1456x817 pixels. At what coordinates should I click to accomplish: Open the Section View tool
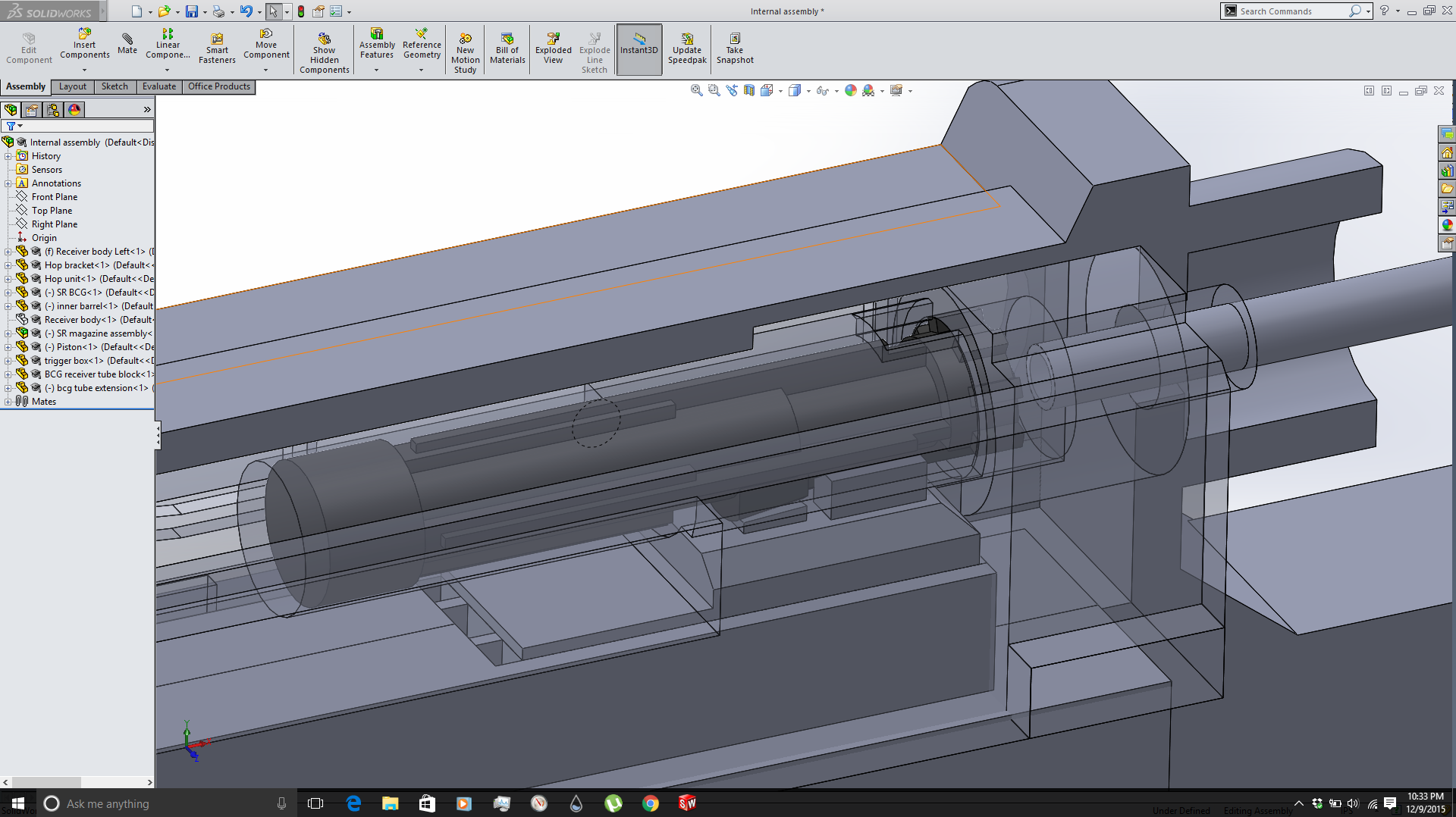749,90
